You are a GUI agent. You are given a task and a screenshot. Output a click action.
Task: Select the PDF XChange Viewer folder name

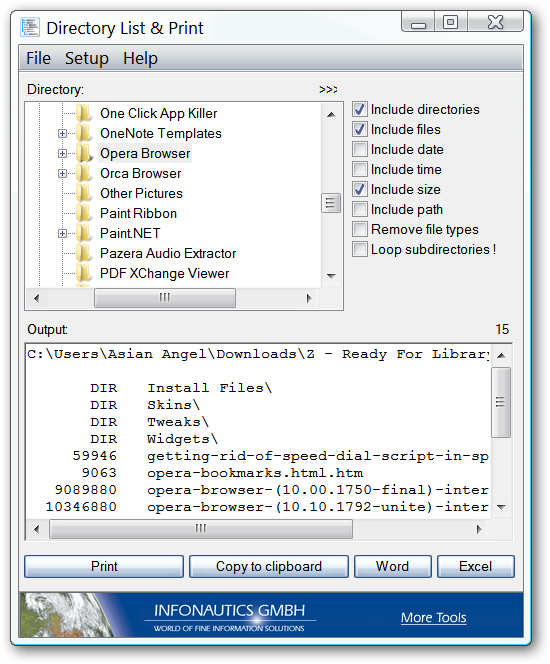(x=164, y=273)
